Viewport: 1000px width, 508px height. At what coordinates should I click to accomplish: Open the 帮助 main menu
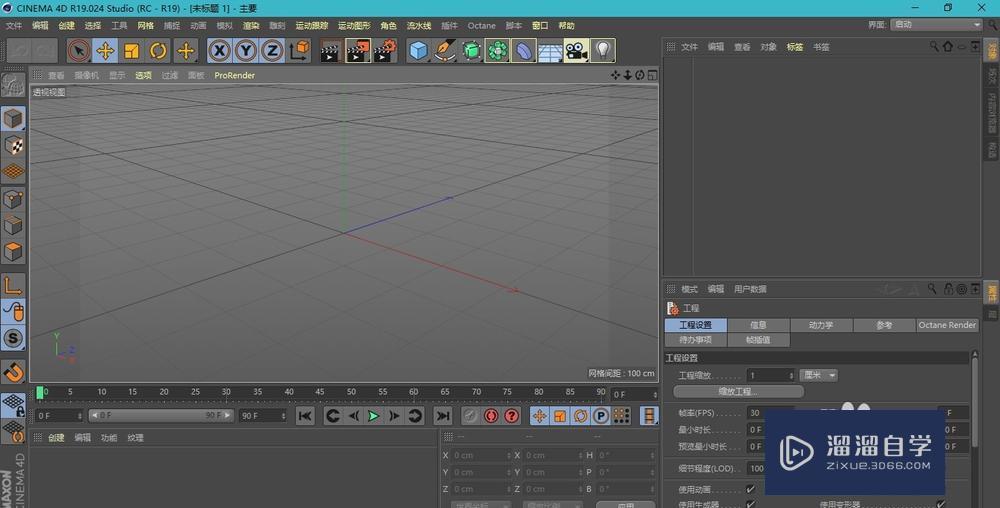[566, 25]
